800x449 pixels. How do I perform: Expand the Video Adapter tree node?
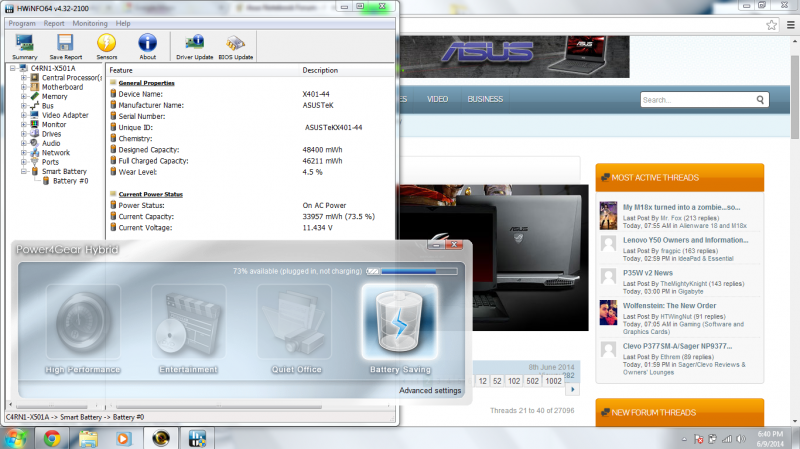tap(23, 115)
